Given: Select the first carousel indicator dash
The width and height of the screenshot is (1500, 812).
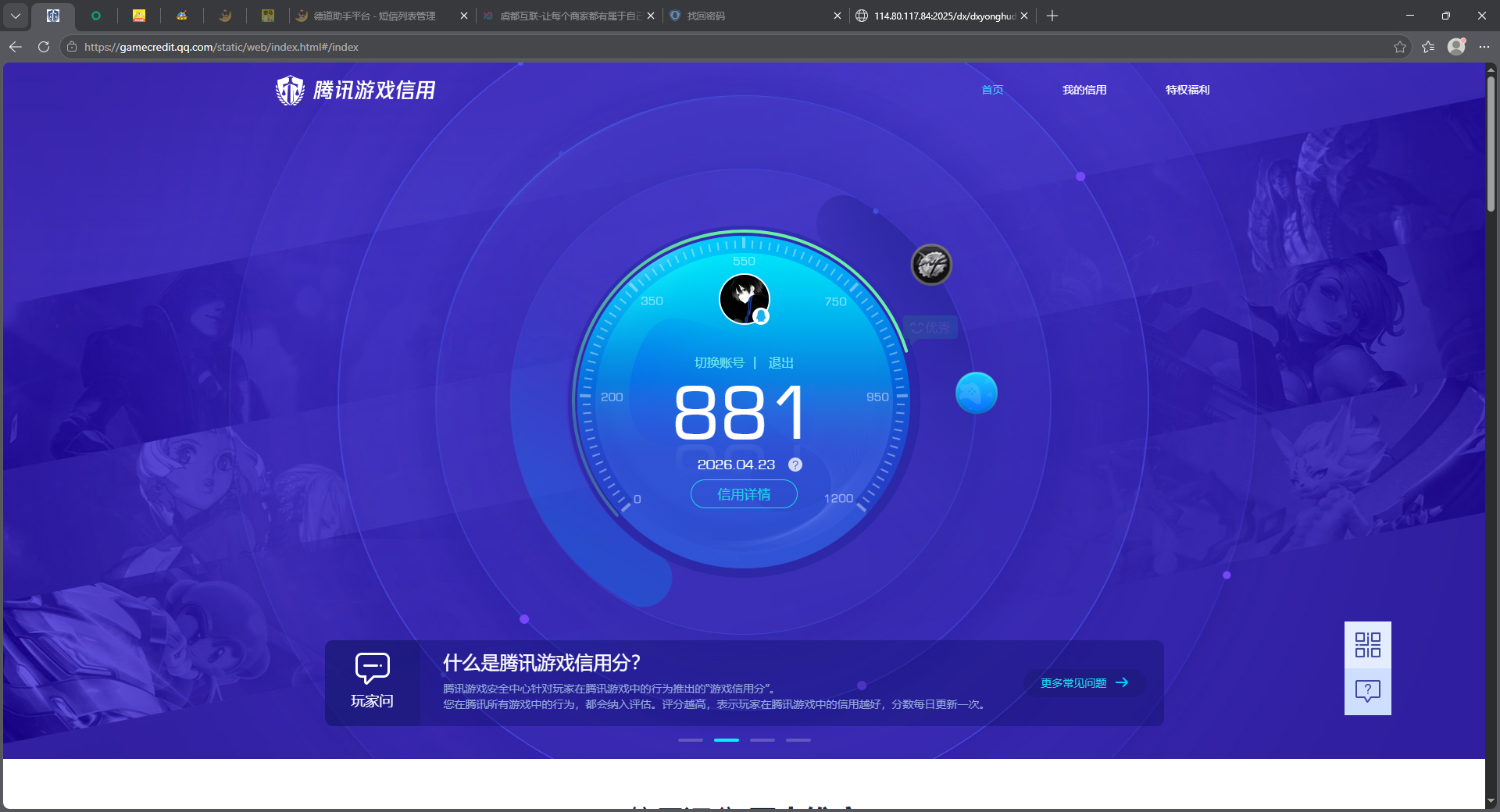Looking at the screenshot, I should pos(691,739).
